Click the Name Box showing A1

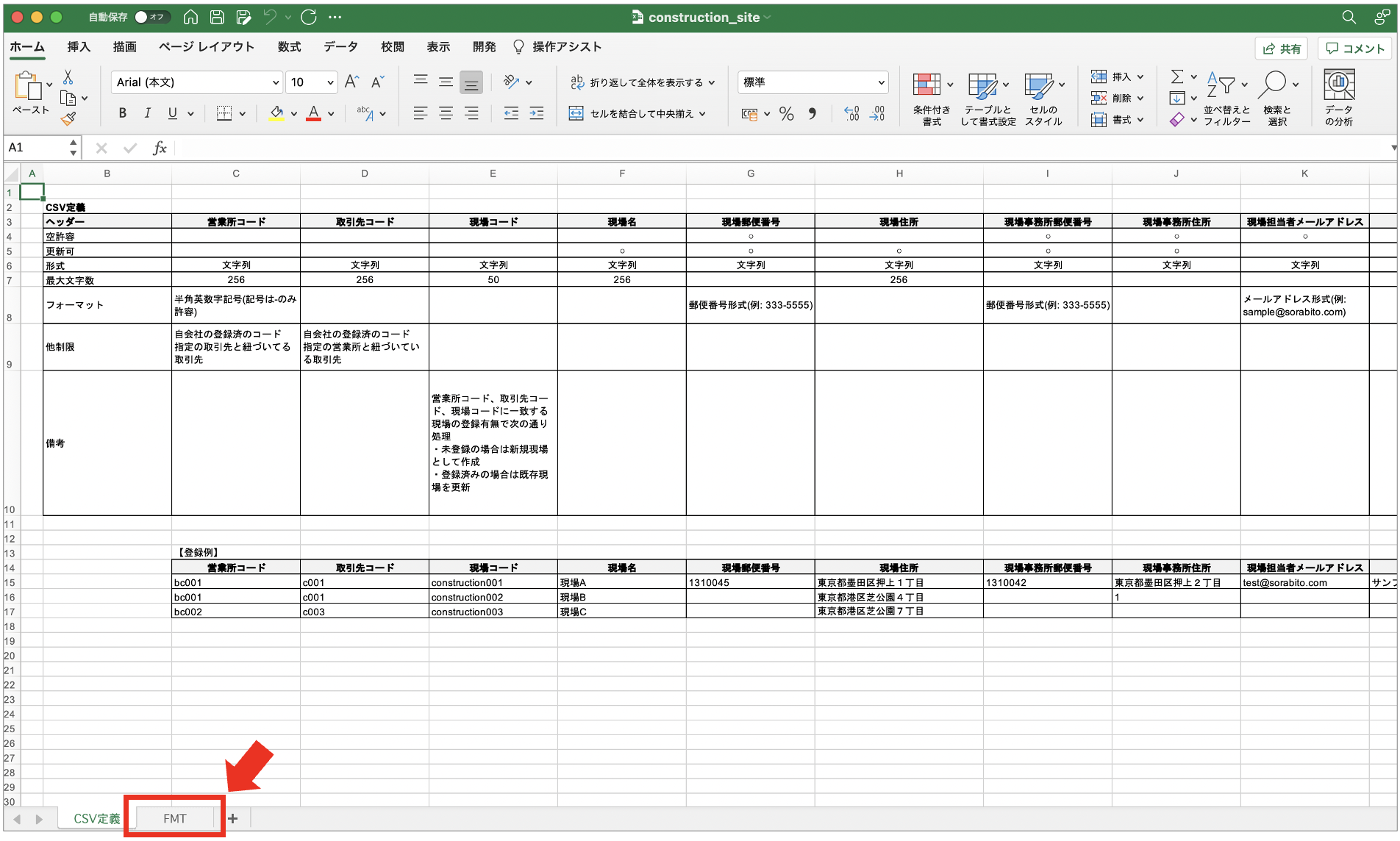coord(37,148)
